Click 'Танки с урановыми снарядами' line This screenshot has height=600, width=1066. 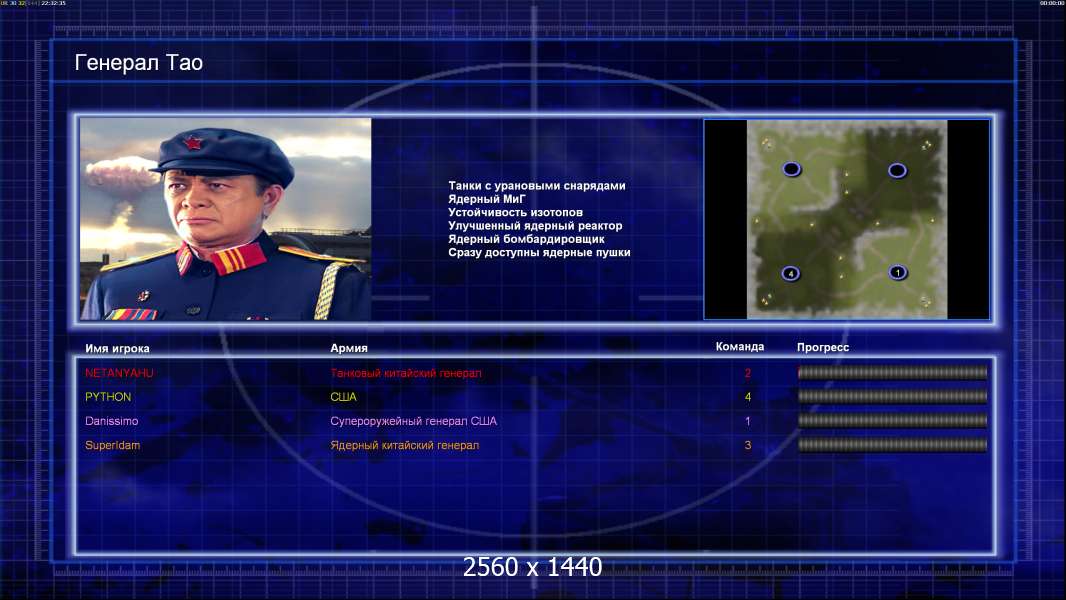(536, 186)
